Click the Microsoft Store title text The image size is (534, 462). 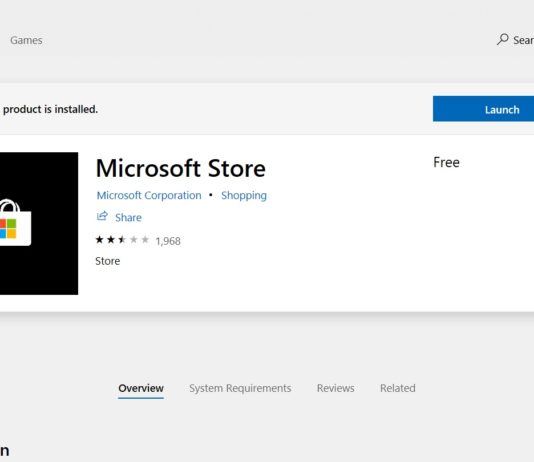180,169
